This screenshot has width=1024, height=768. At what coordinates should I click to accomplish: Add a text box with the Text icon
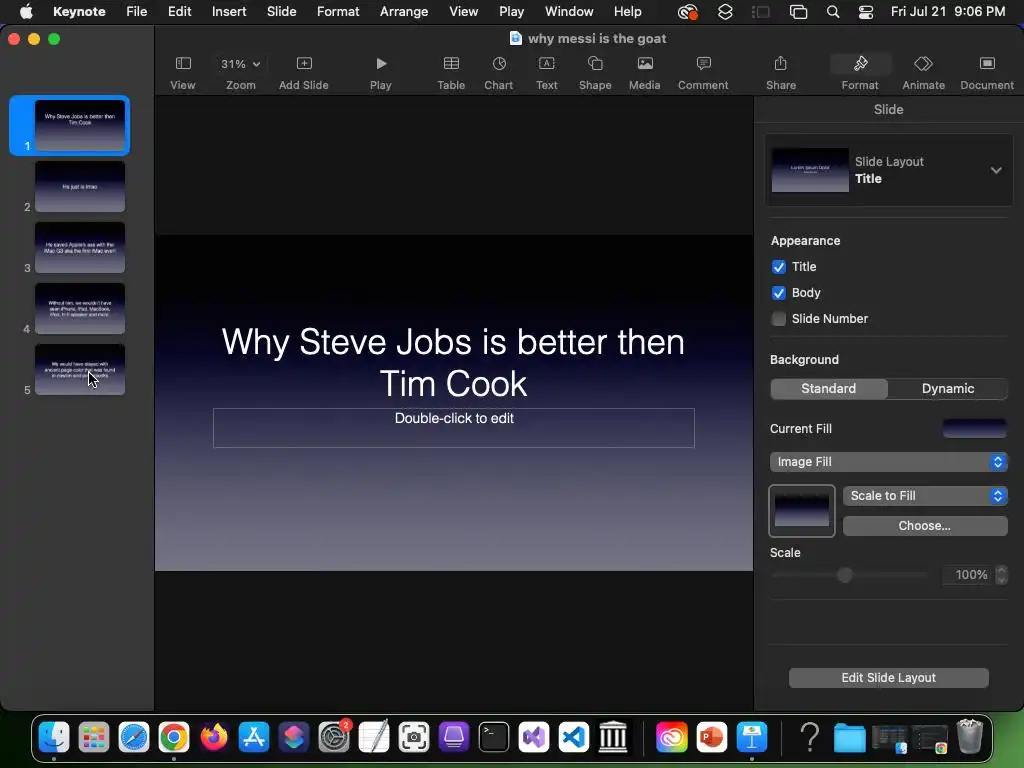547,63
